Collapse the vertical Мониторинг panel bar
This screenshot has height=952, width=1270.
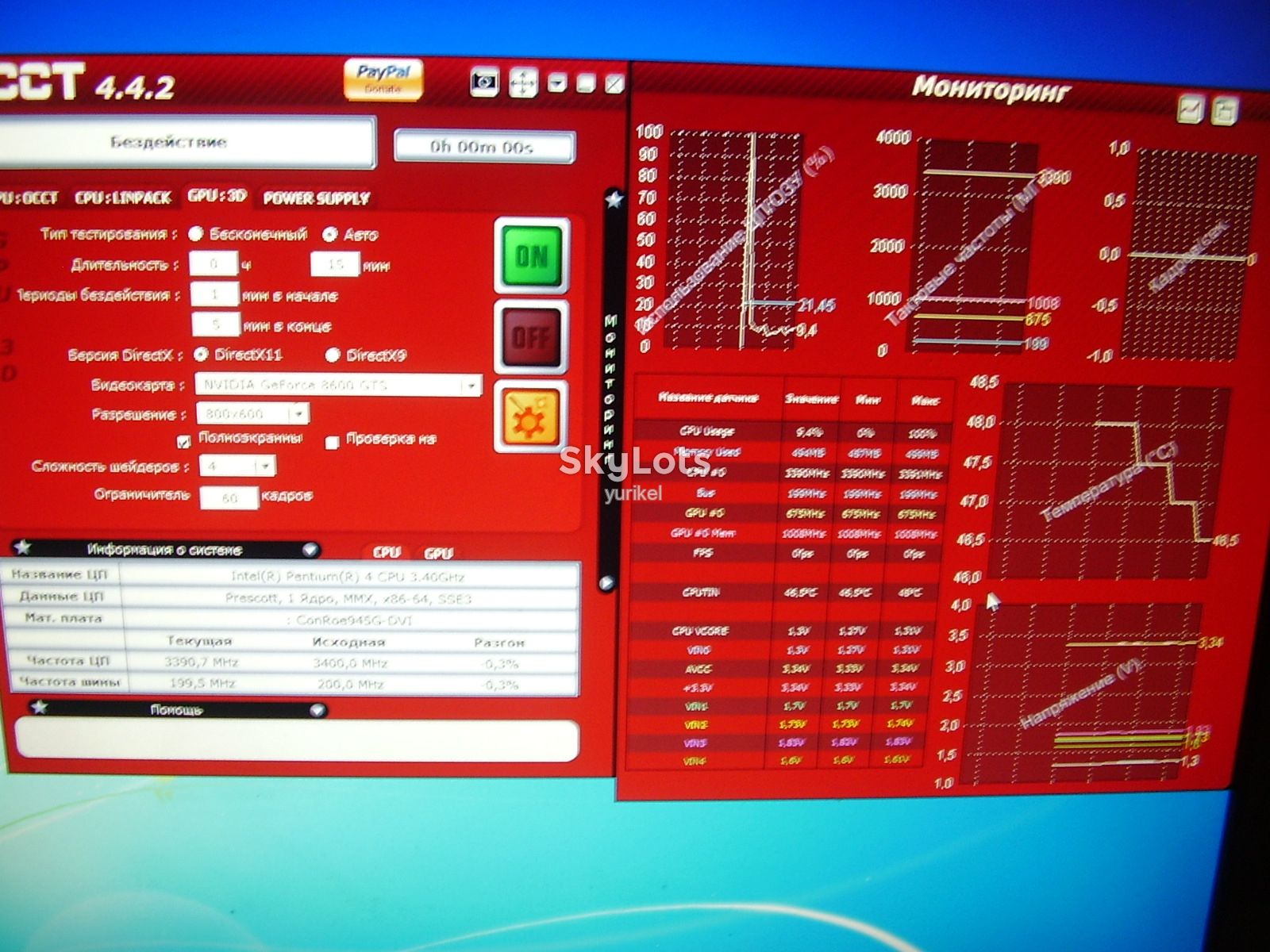coord(608,583)
